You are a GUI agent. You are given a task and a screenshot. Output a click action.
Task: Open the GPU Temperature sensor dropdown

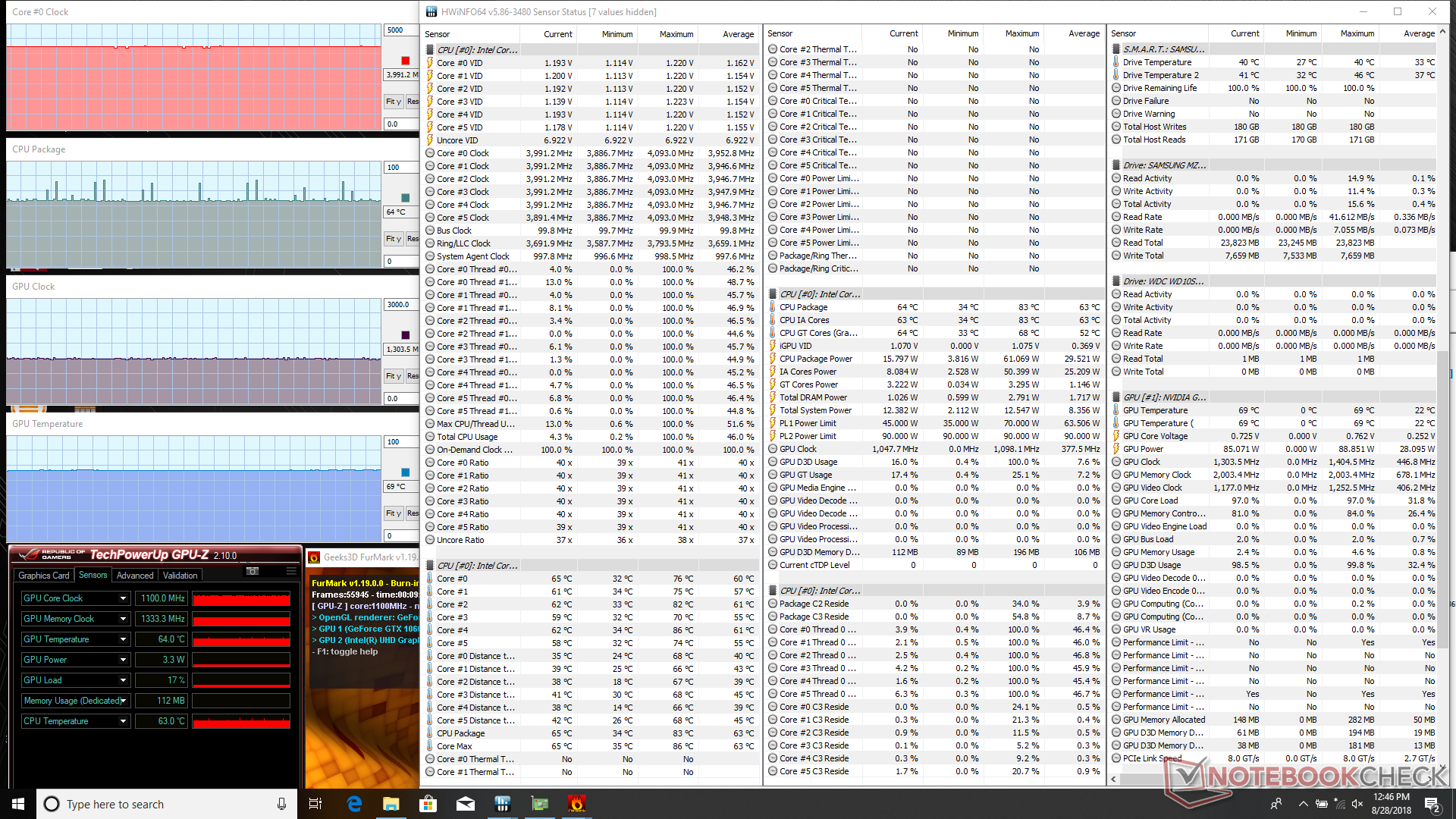123,639
